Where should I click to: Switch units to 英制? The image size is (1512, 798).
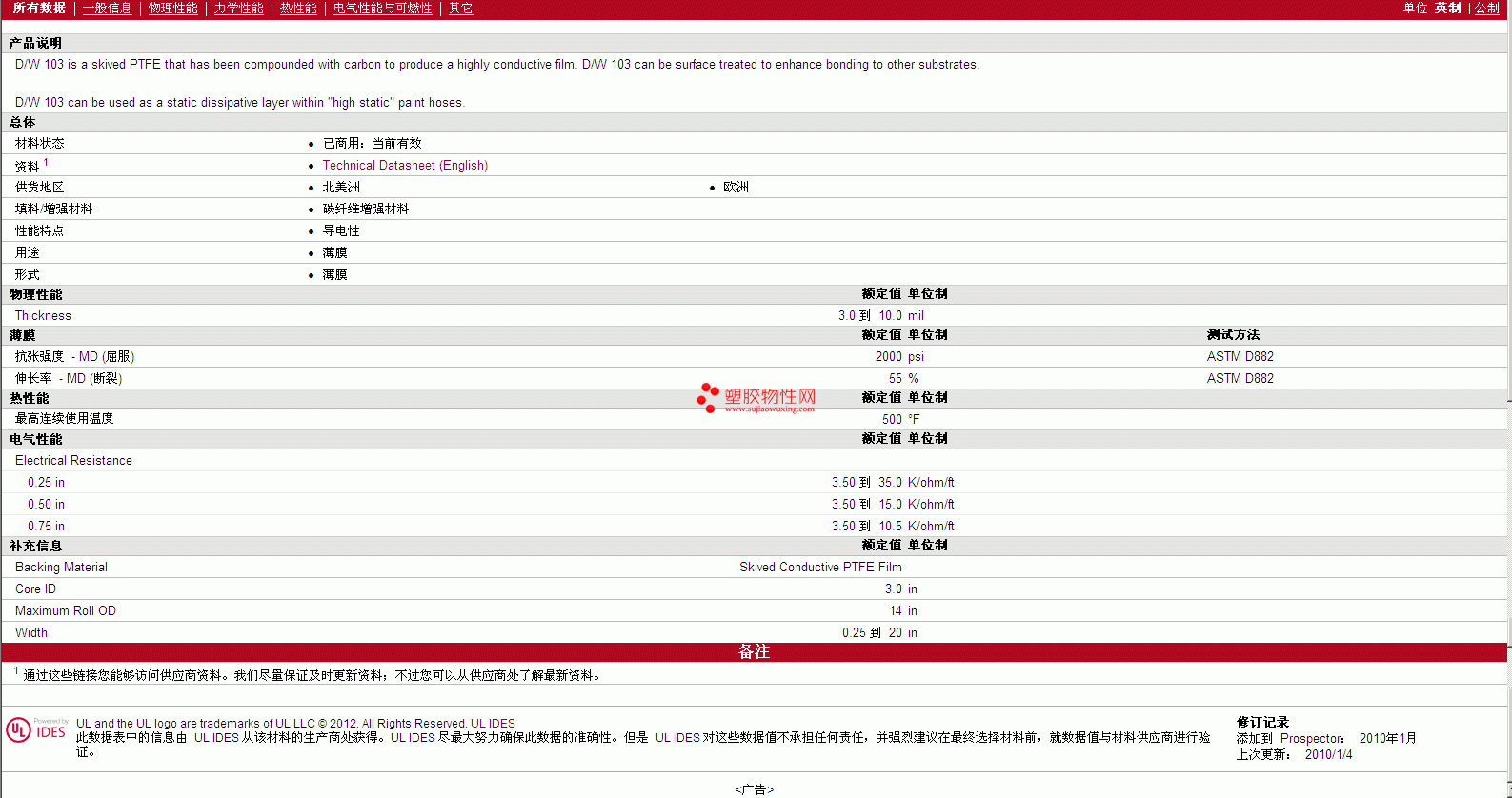point(1448,9)
